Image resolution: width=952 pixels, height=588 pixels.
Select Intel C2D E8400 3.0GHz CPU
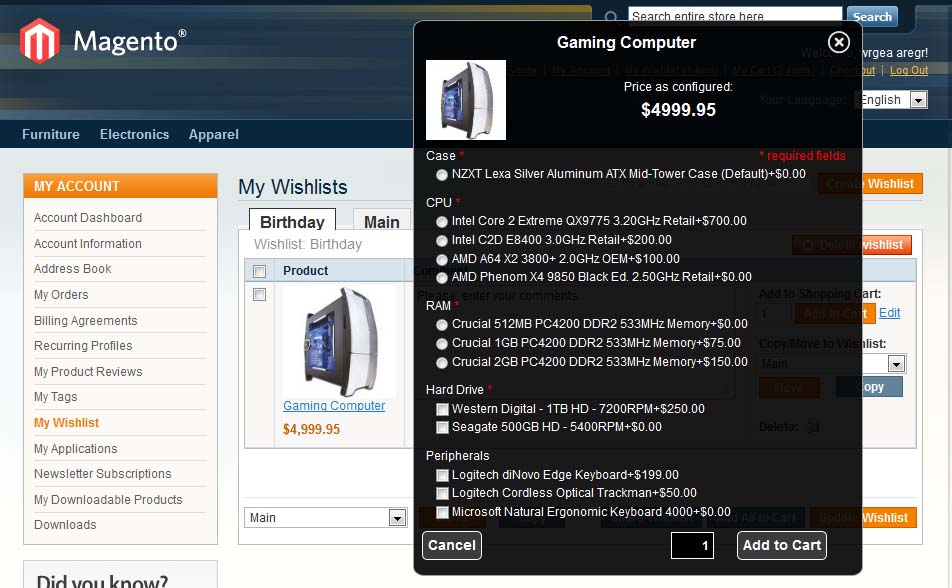coord(441,241)
